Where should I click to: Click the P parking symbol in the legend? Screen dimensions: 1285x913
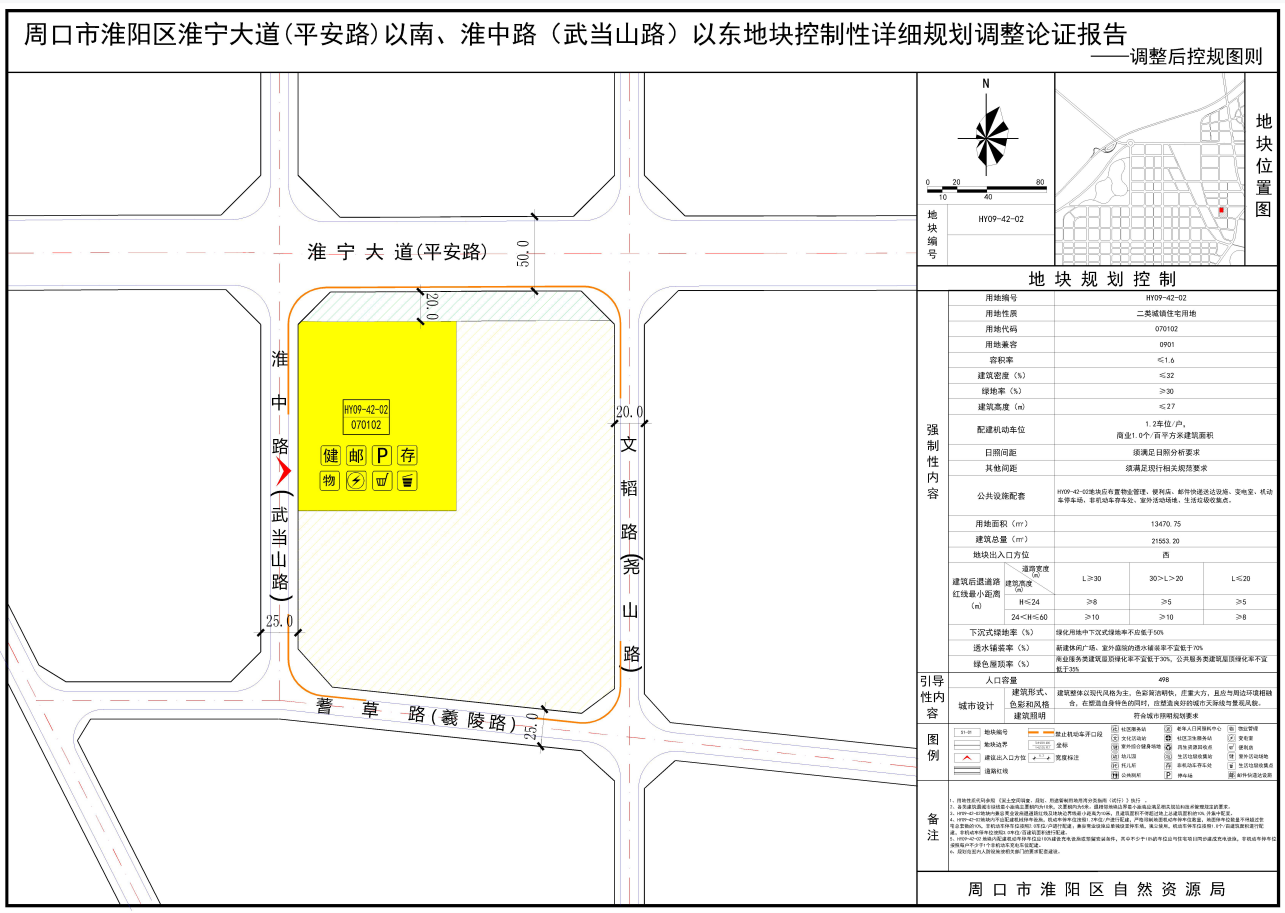click(1168, 775)
